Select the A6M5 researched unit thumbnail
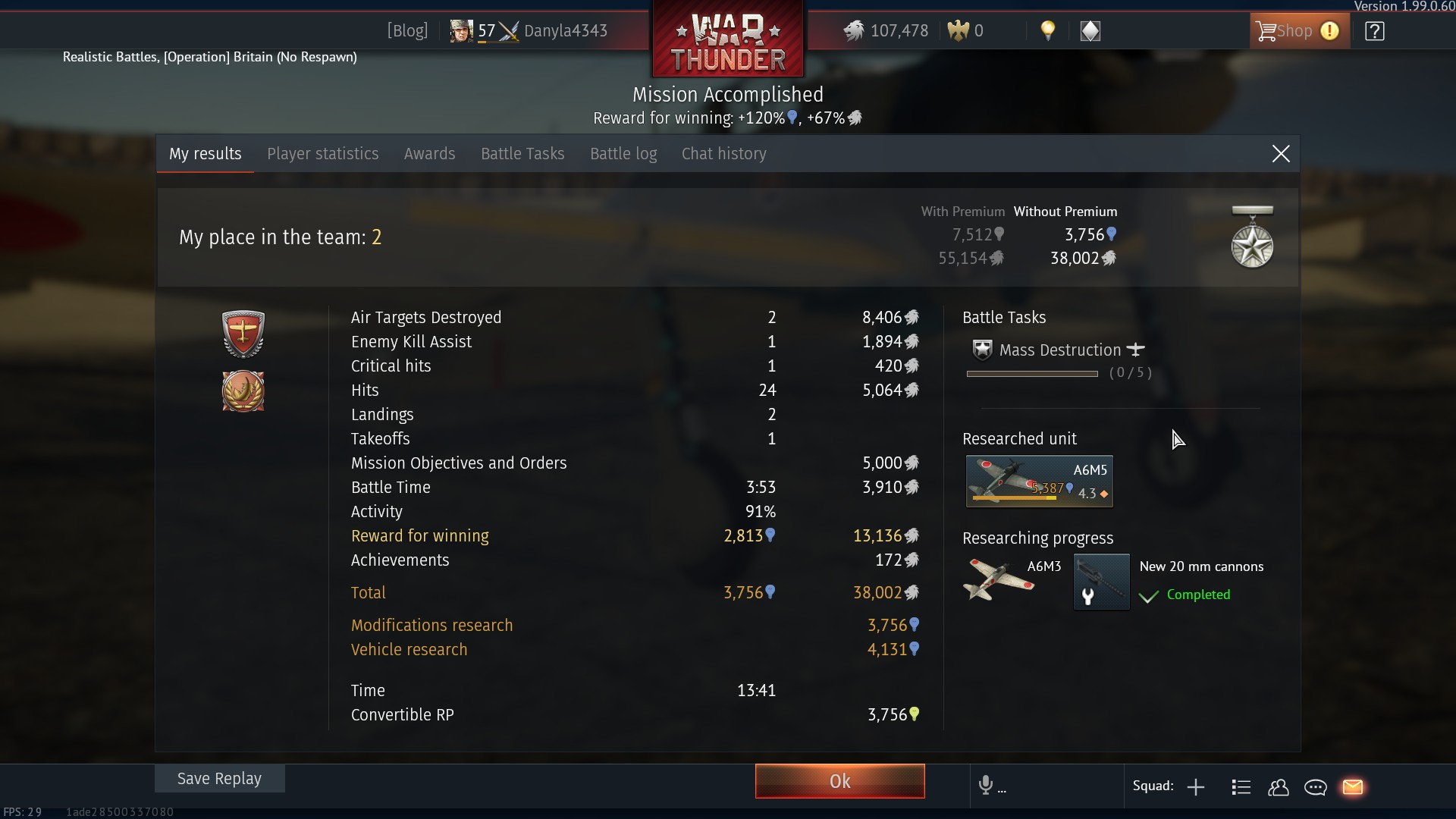Viewport: 1456px width, 819px height. pyautogui.click(x=1039, y=481)
